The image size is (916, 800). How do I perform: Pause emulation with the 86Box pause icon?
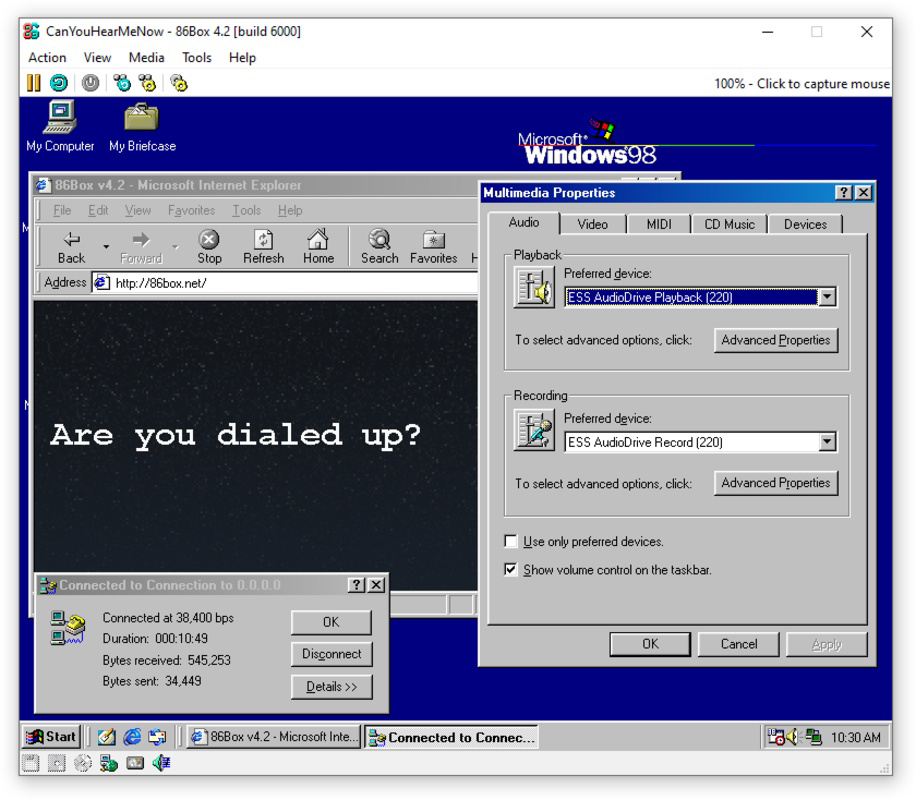33,83
